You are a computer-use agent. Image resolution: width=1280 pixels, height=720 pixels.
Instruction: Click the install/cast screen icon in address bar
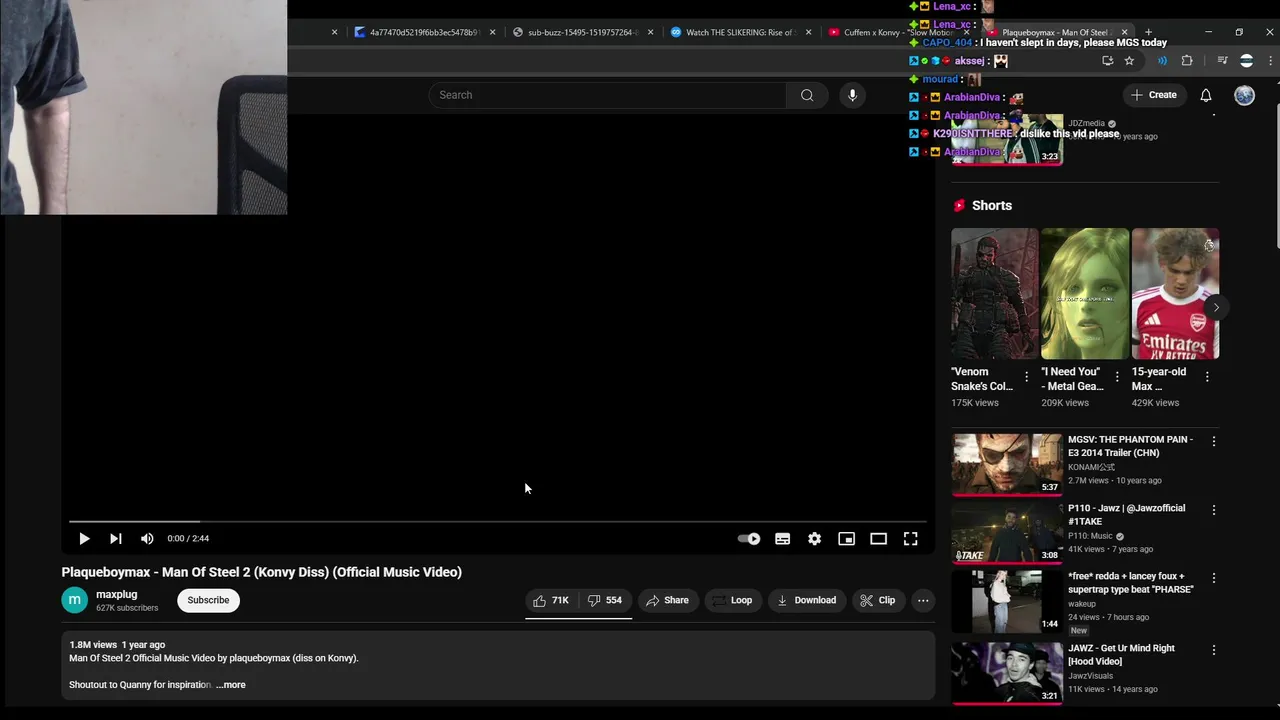click(x=1107, y=61)
